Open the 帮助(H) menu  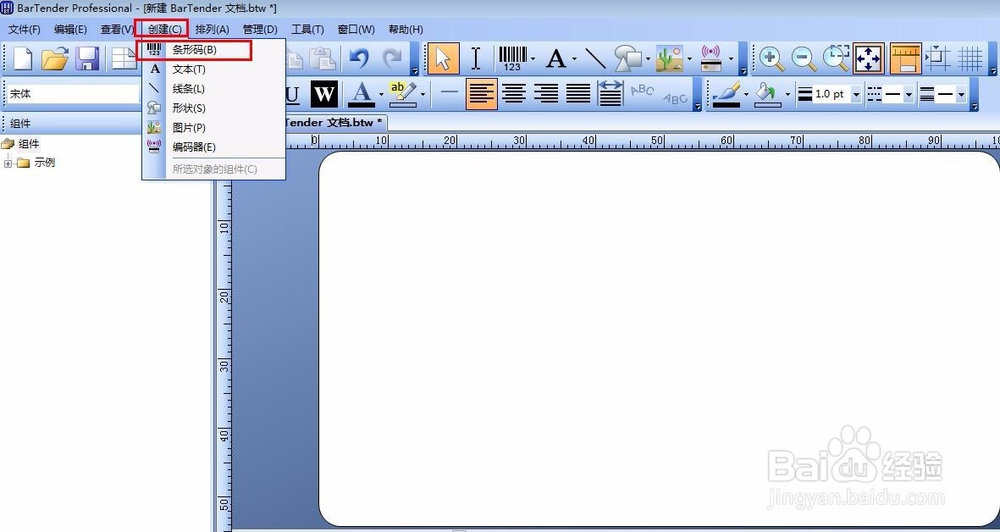406,29
